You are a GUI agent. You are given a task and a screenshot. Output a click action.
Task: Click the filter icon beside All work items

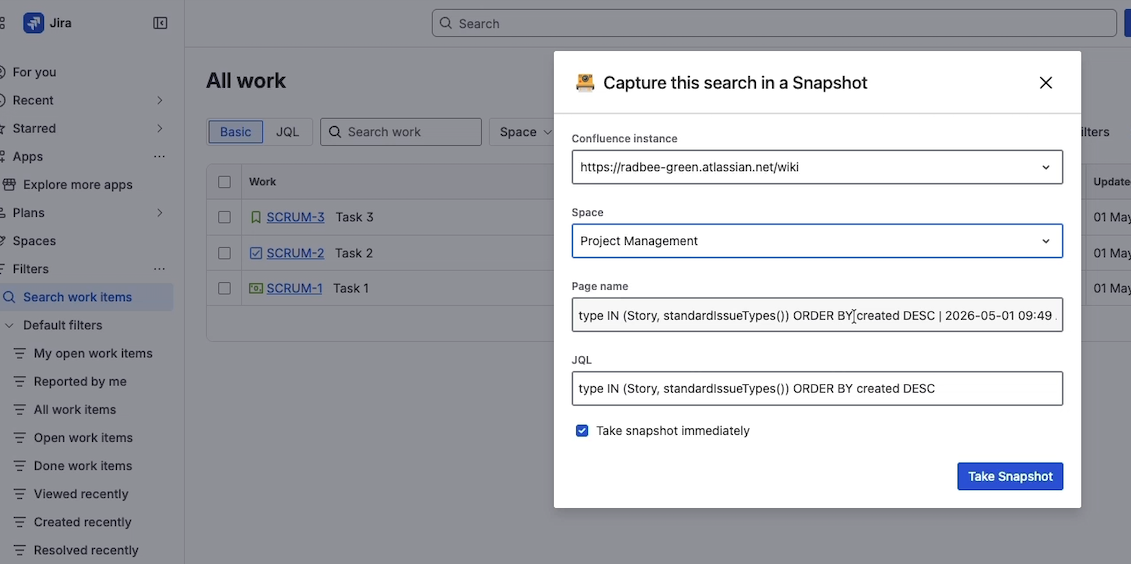click(x=20, y=410)
